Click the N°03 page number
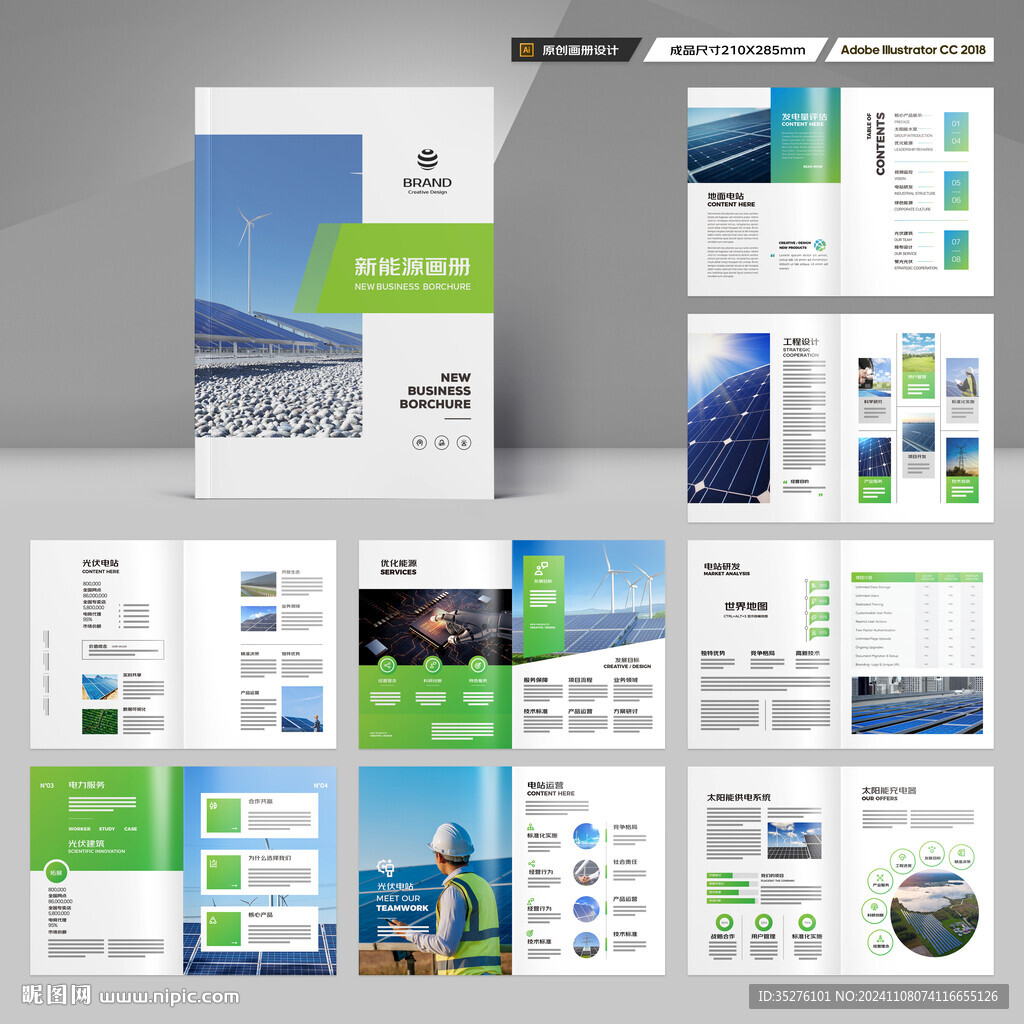Image resolution: width=1024 pixels, height=1024 pixels. click(47, 785)
